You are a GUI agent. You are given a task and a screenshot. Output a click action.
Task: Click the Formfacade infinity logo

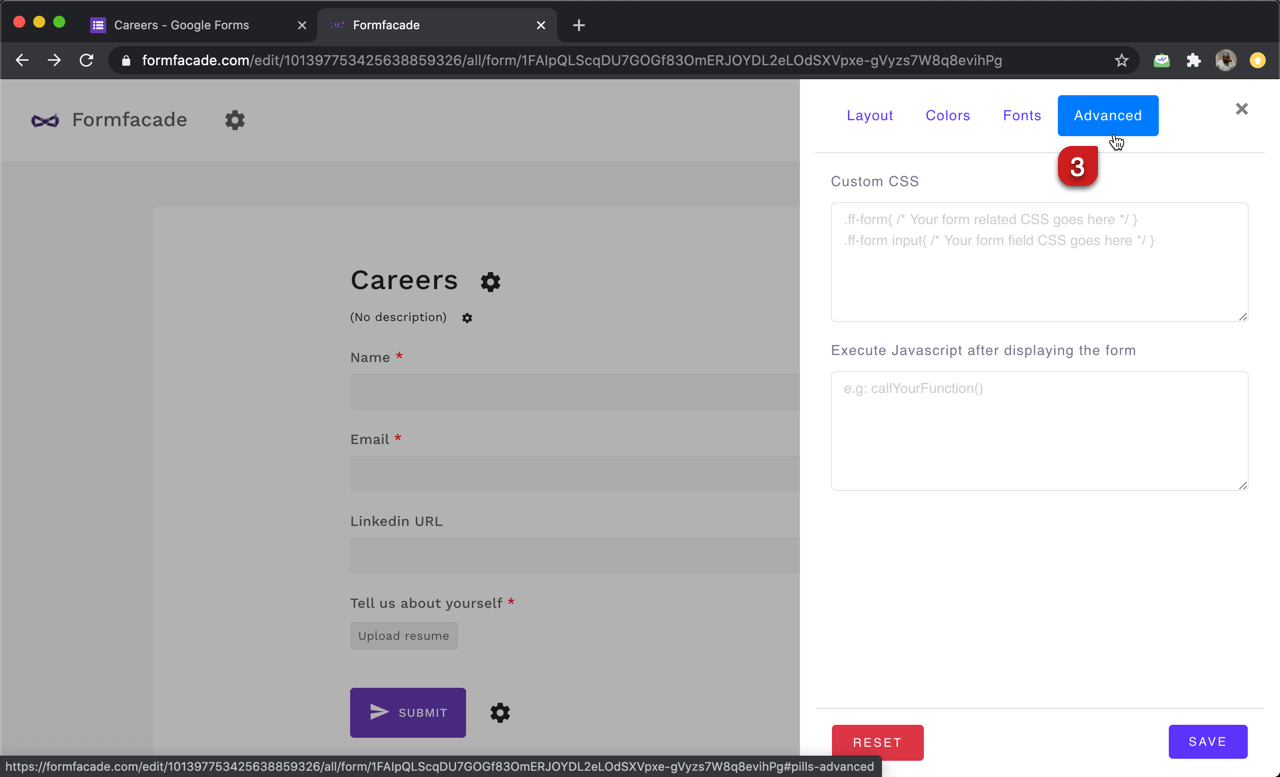(45, 121)
